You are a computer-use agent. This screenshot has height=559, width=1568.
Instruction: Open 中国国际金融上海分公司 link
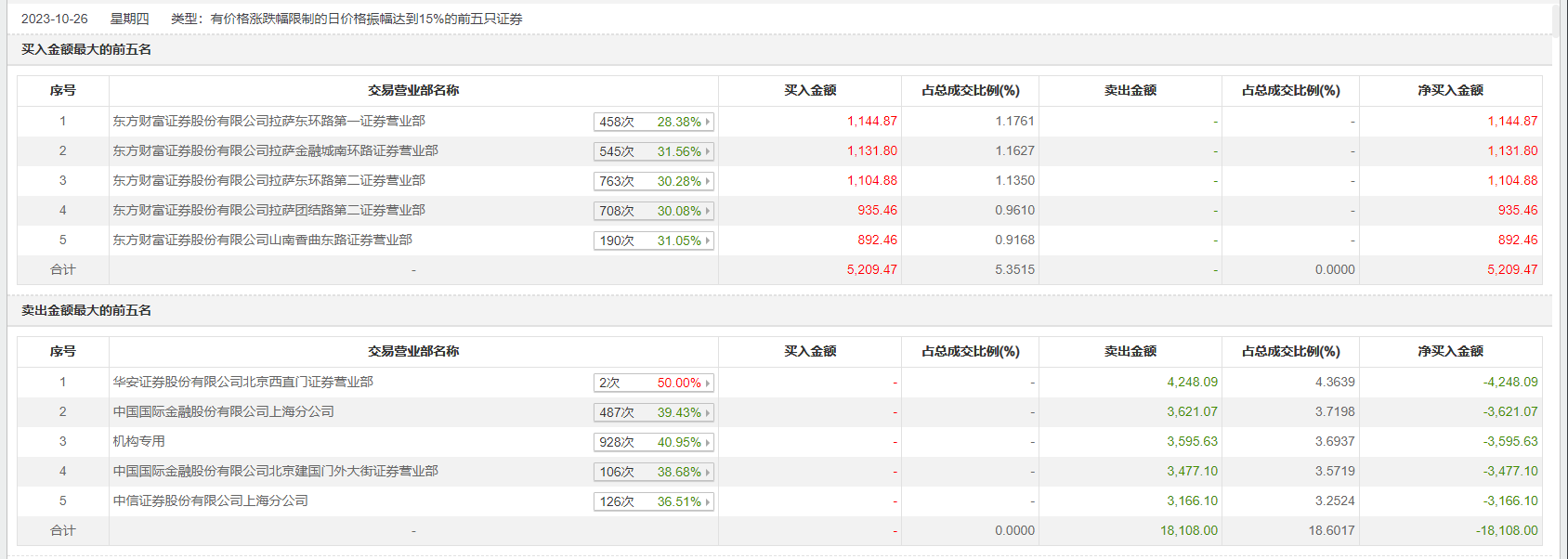tap(224, 411)
